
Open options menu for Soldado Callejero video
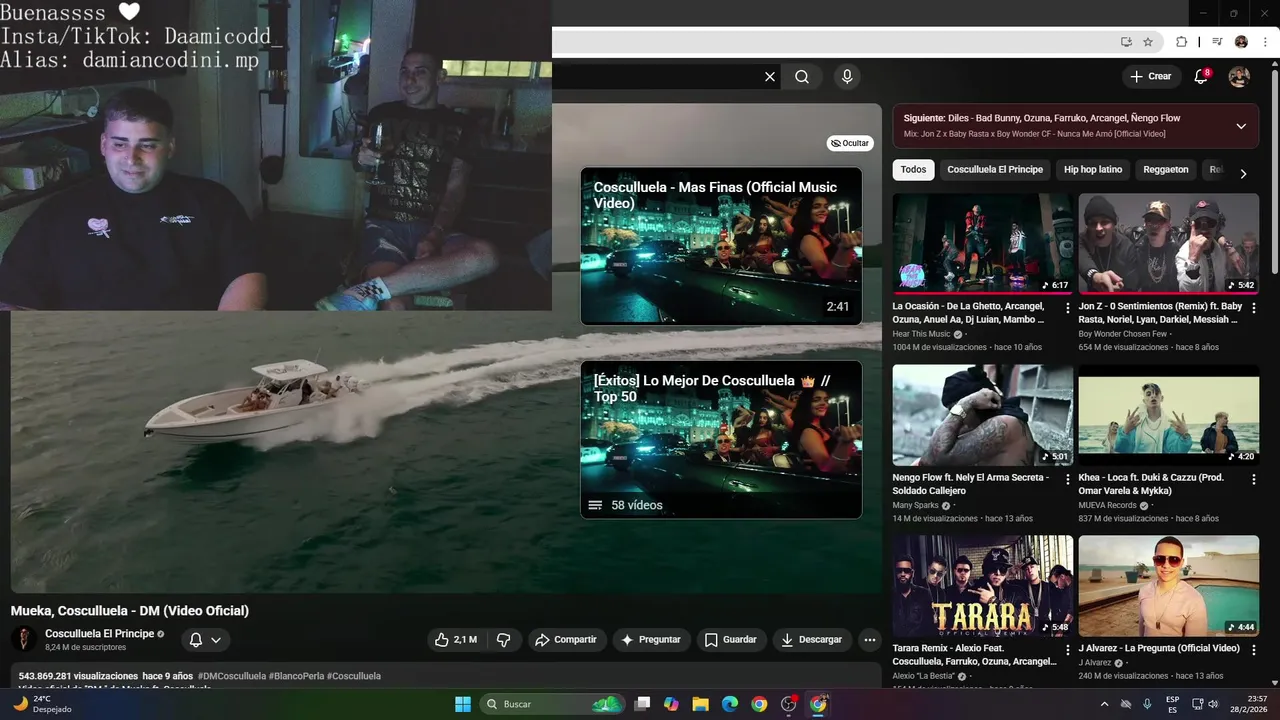(1067, 479)
